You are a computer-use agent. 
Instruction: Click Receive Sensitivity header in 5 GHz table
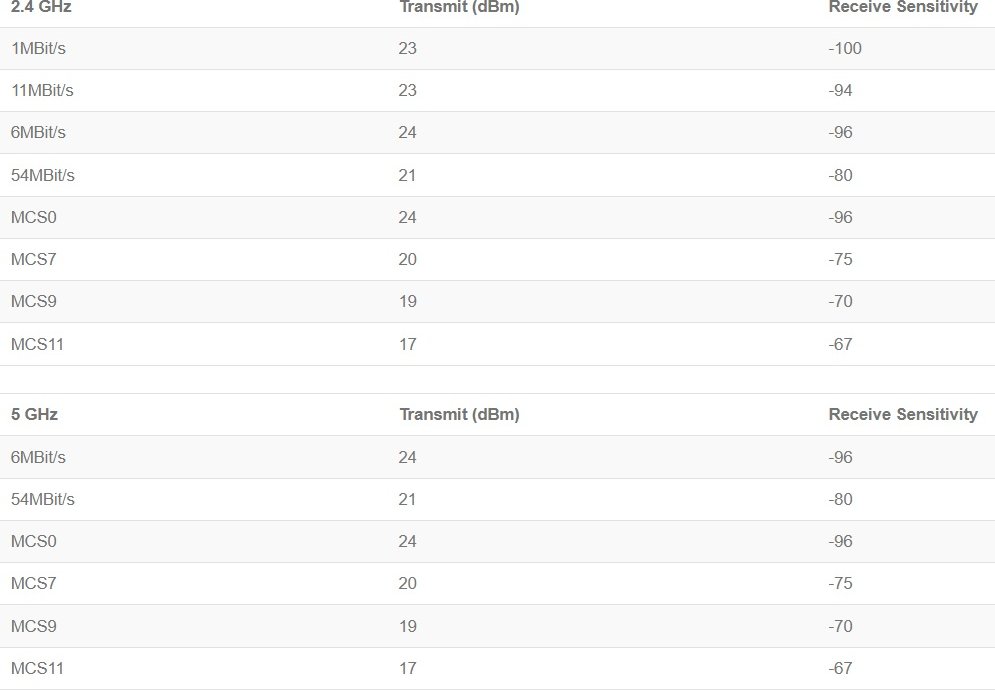(x=903, y=414)
